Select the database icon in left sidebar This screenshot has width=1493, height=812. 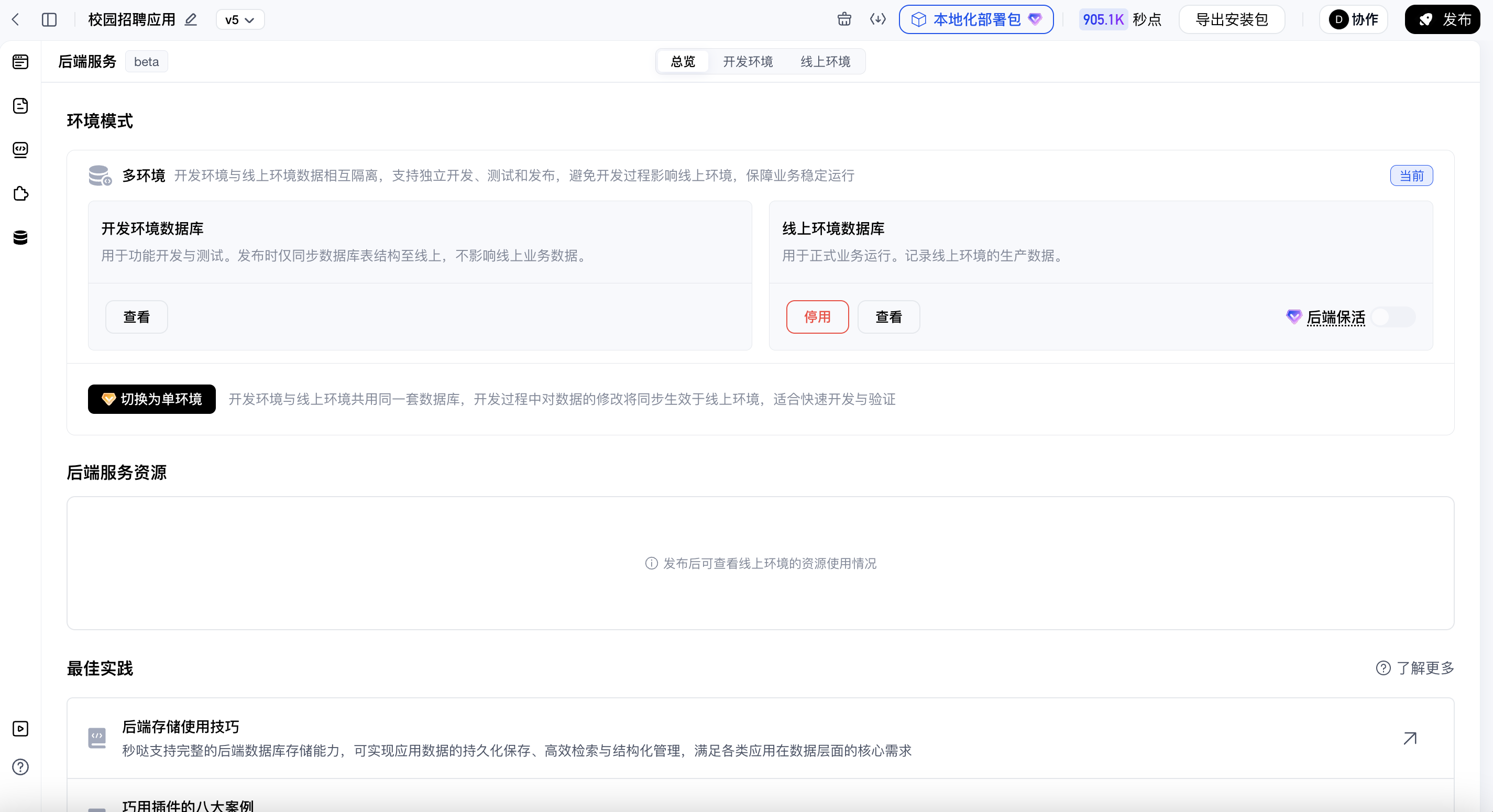pos(20,238)
